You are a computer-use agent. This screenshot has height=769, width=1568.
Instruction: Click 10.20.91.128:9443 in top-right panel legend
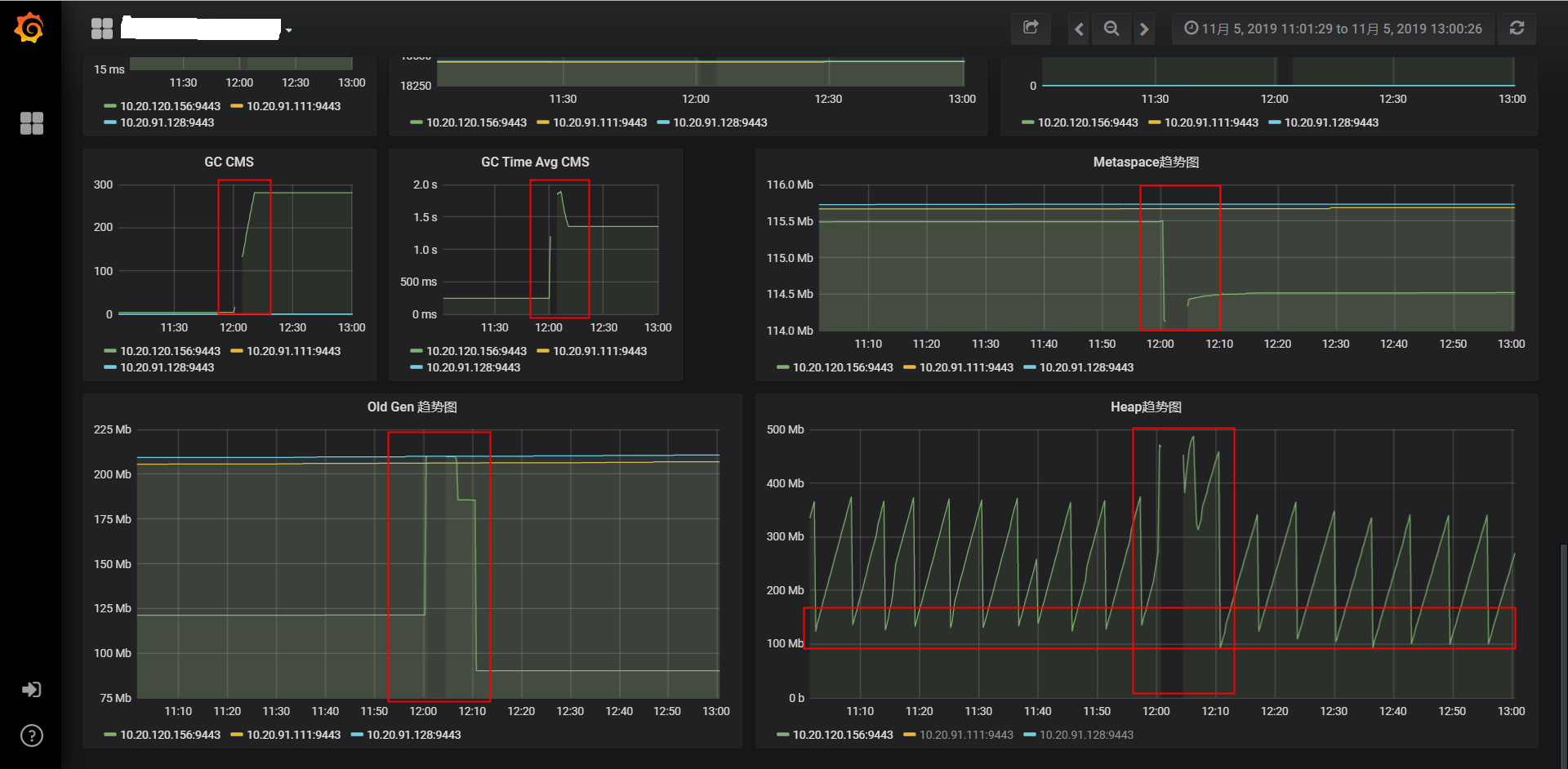[1331, 122]
